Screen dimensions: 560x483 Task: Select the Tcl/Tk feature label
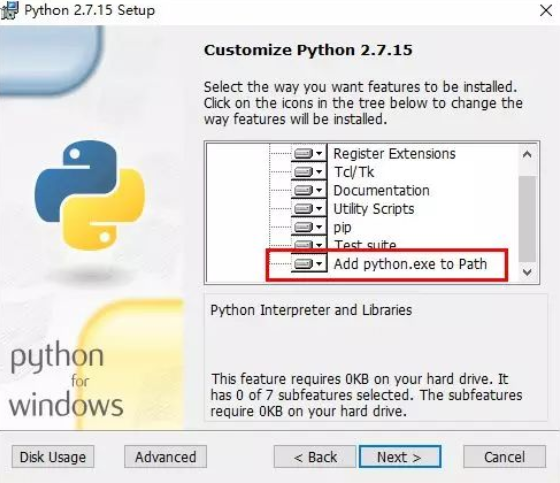coord(354,172)
